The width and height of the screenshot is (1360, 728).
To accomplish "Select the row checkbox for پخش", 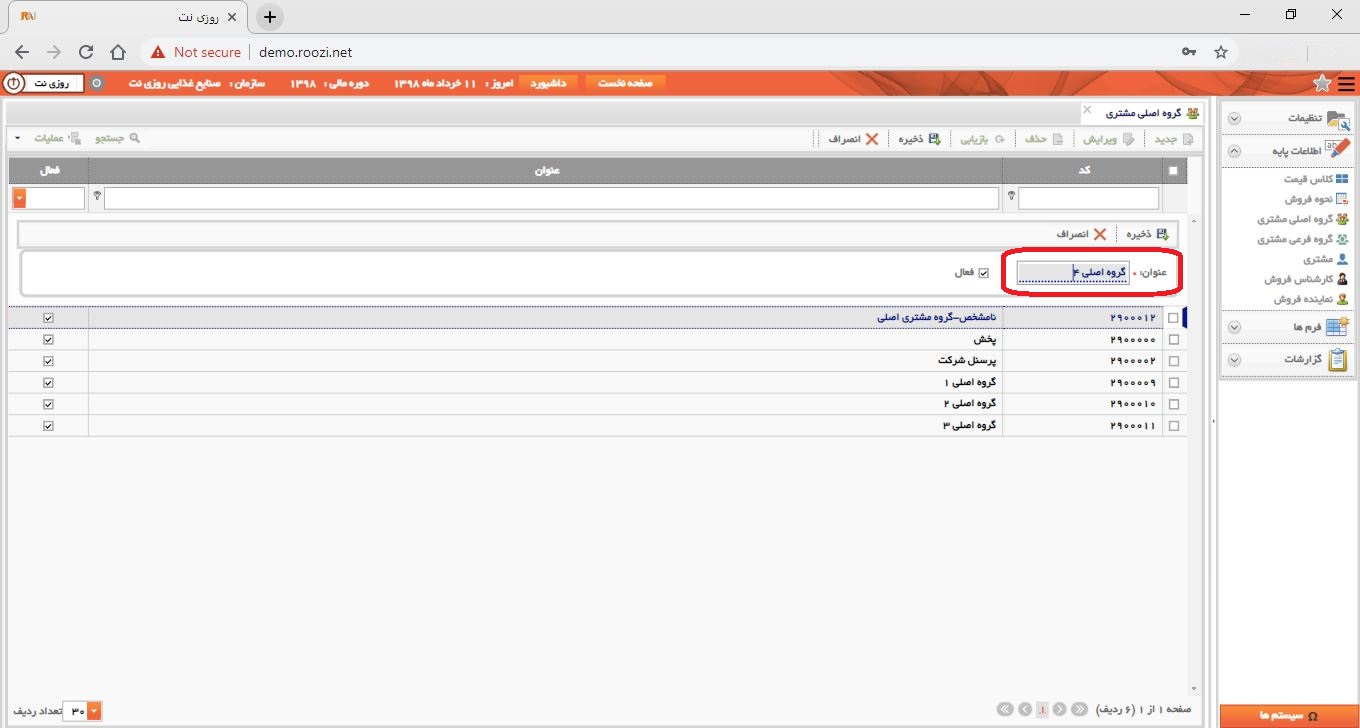I will click(1173, 340).
